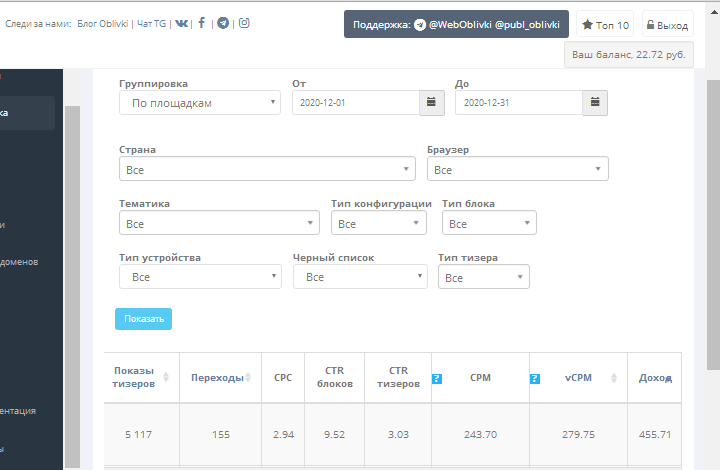Open the Браузер dropdown
The height and width of the screenshot is (470, 720).
(x=517, y=169)
